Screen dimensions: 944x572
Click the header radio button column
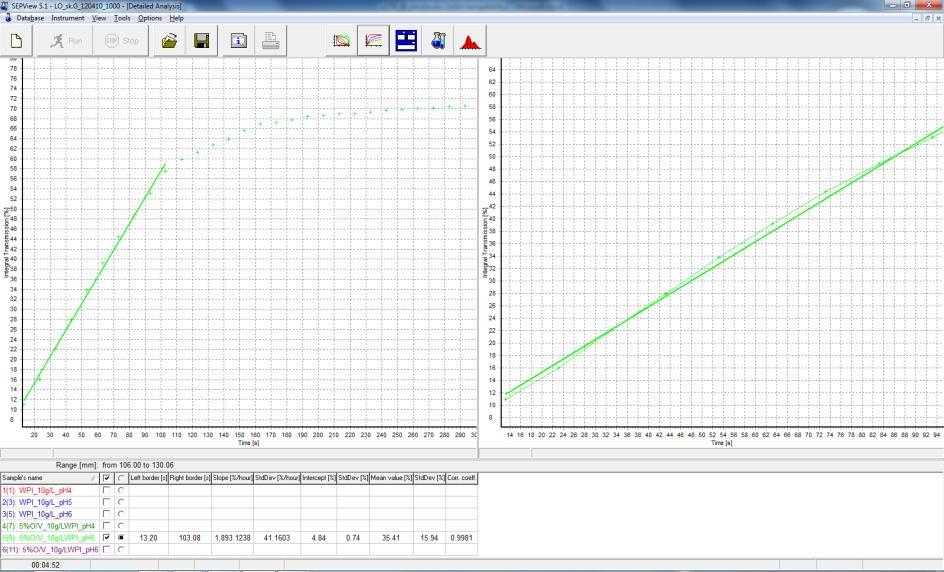(121, 478)
